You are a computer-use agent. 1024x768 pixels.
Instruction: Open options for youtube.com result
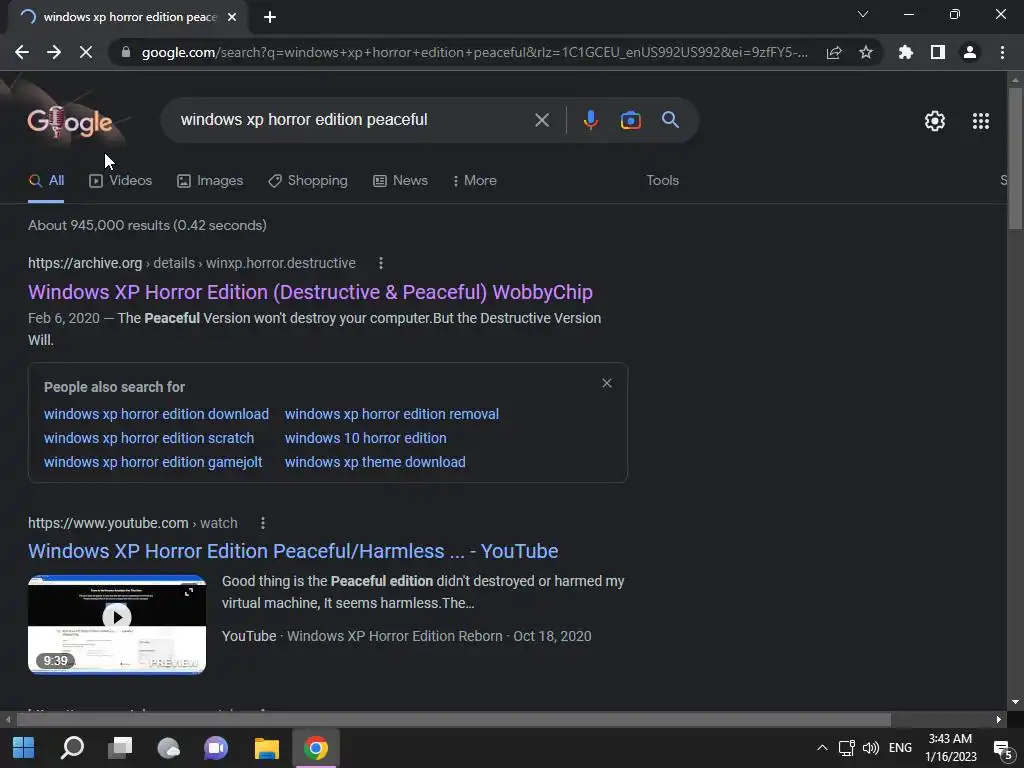click(263, 523)
